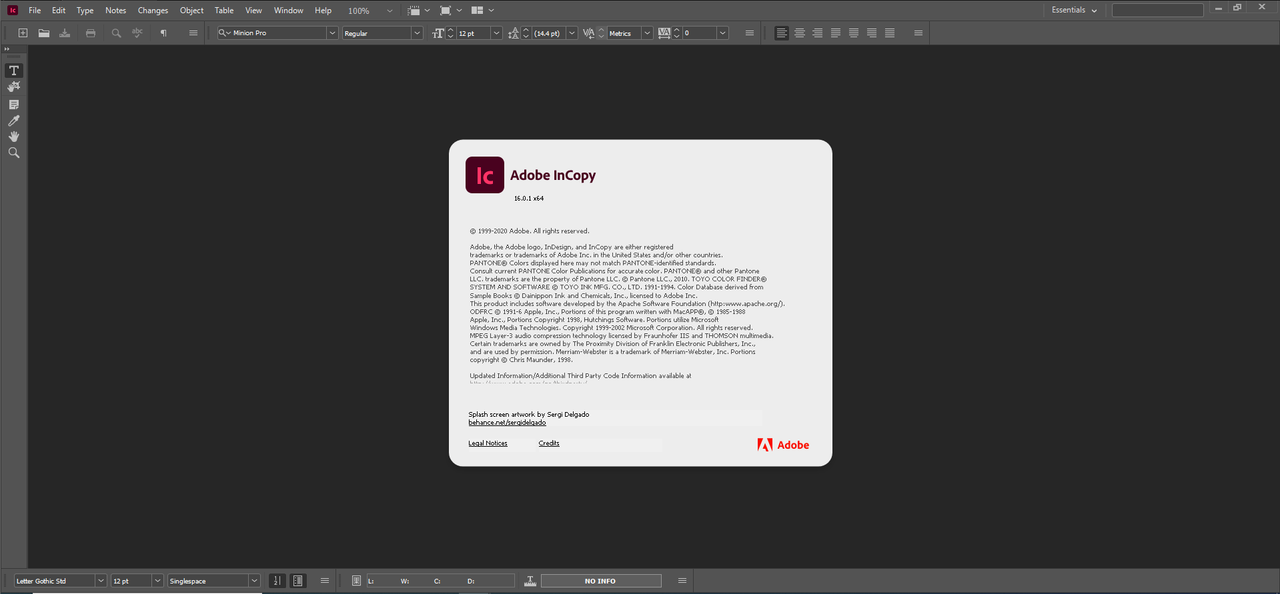
Task: Click the Legal Notices link in About dialog
Action: [488, 443]
